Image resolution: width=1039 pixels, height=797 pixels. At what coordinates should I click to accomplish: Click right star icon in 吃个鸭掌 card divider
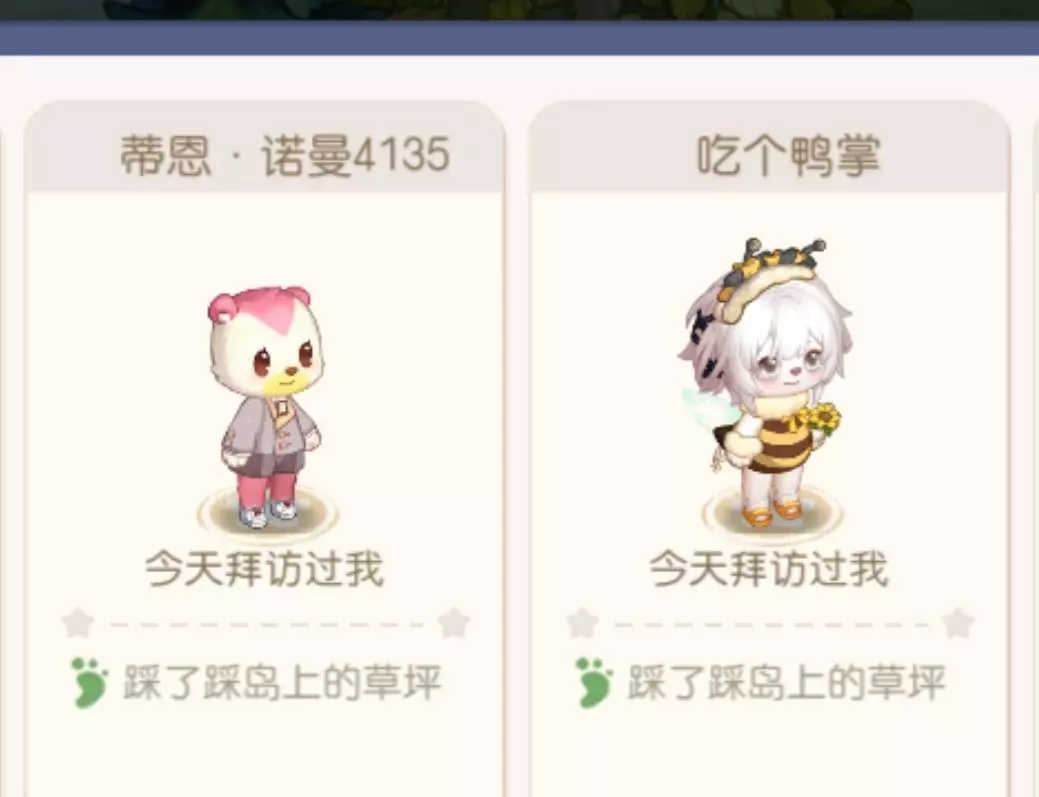pyautogui.click(x=958, y=623)
